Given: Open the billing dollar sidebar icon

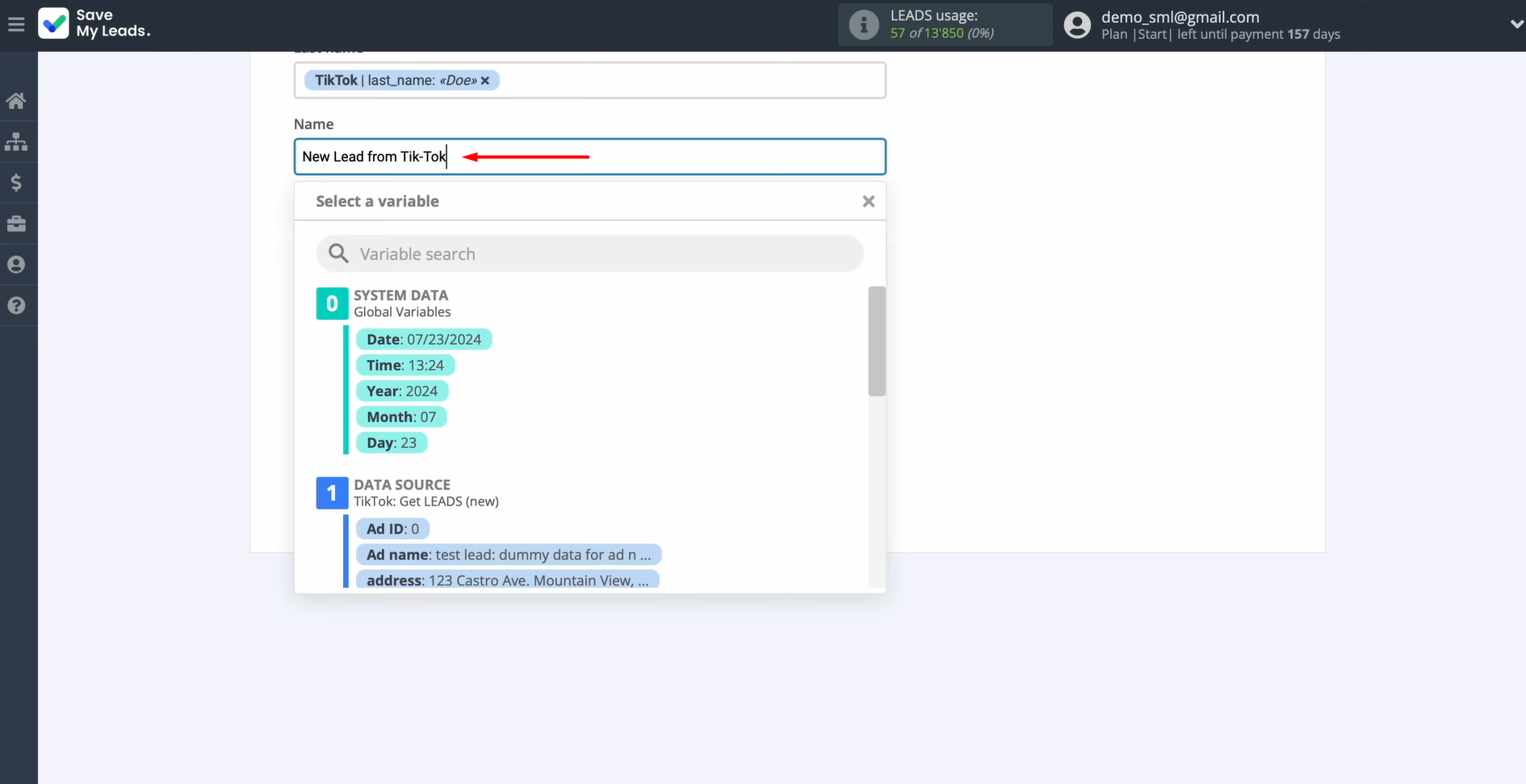Looking at the screenshot, I should (16, 182).
